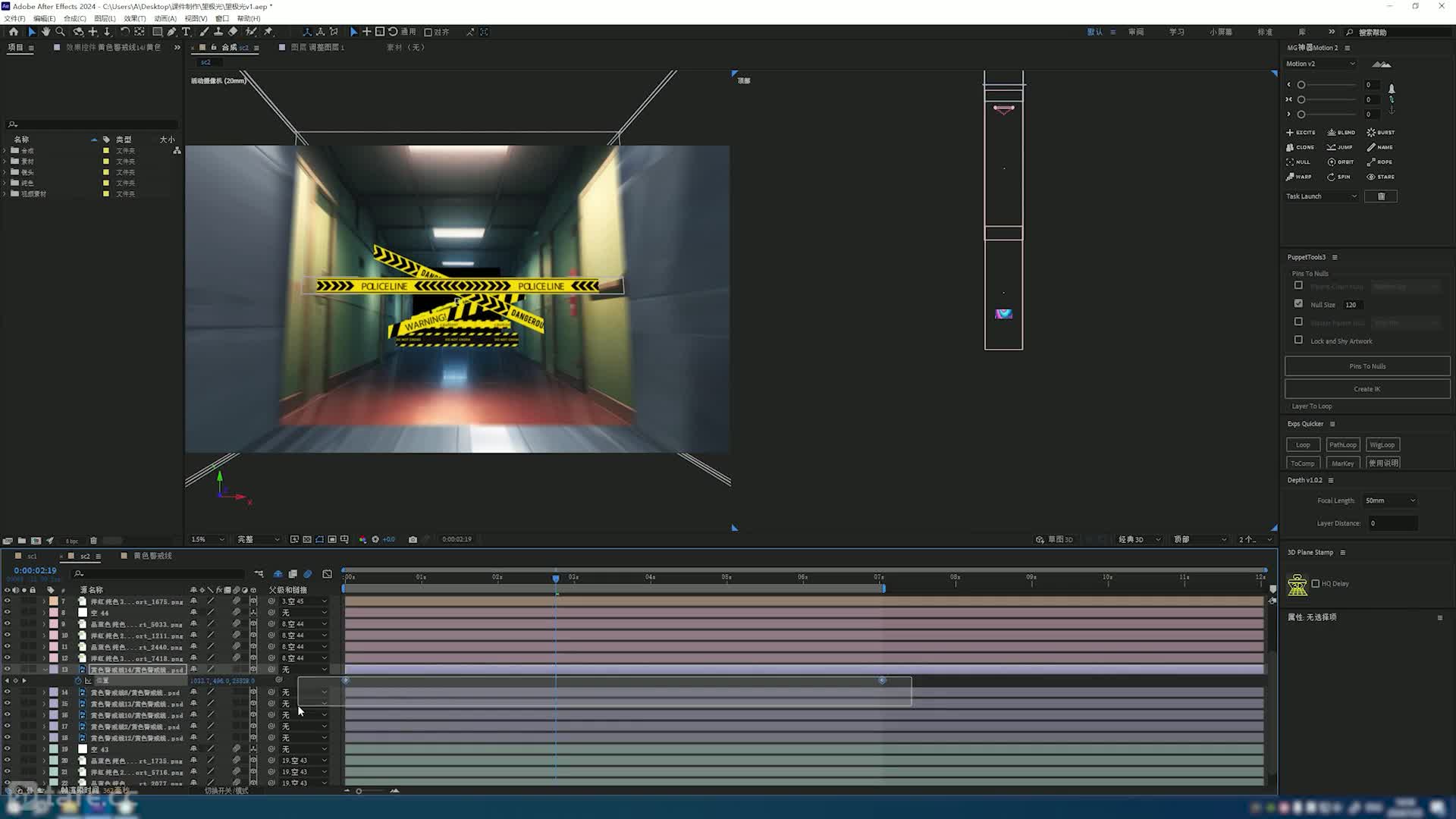
Task: Select the Puppet Pin tool
Action: [268, 32]
